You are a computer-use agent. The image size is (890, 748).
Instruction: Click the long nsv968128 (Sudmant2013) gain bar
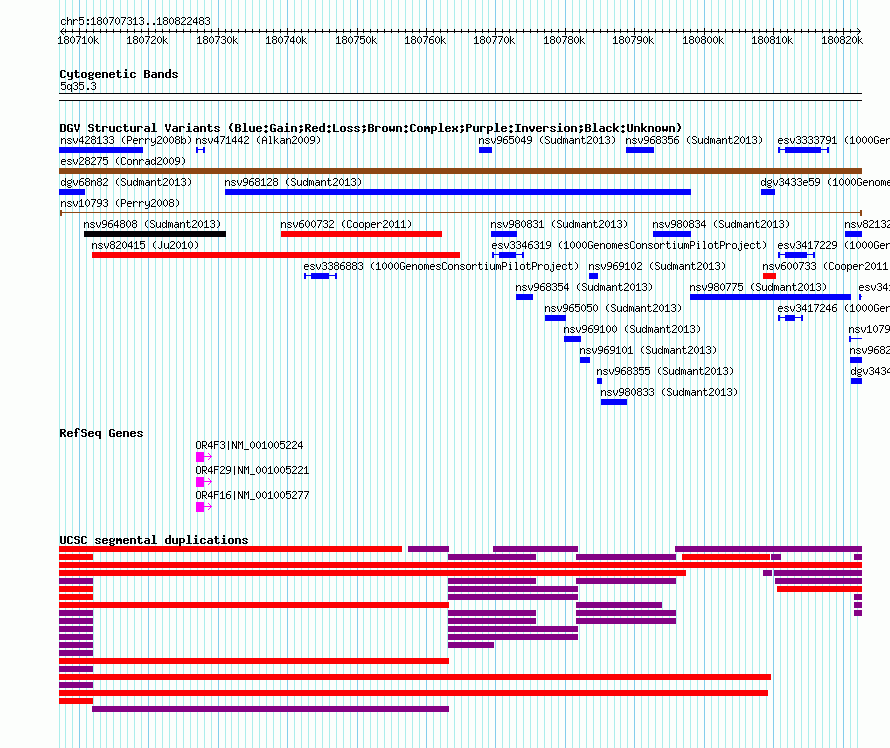tap(457, 192)
